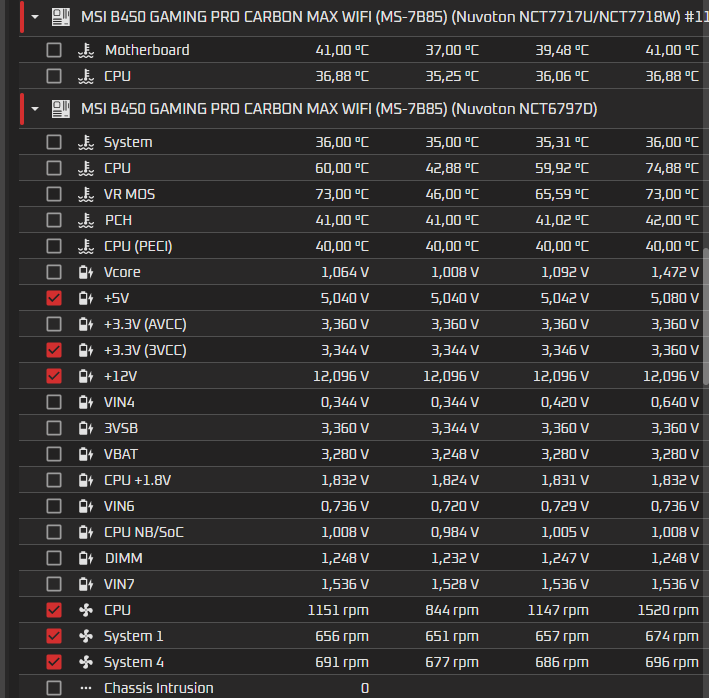The image size is (709, 698).
Task: Uncheck the +12V voltage checkbox
Action: [x=54, y=376]
